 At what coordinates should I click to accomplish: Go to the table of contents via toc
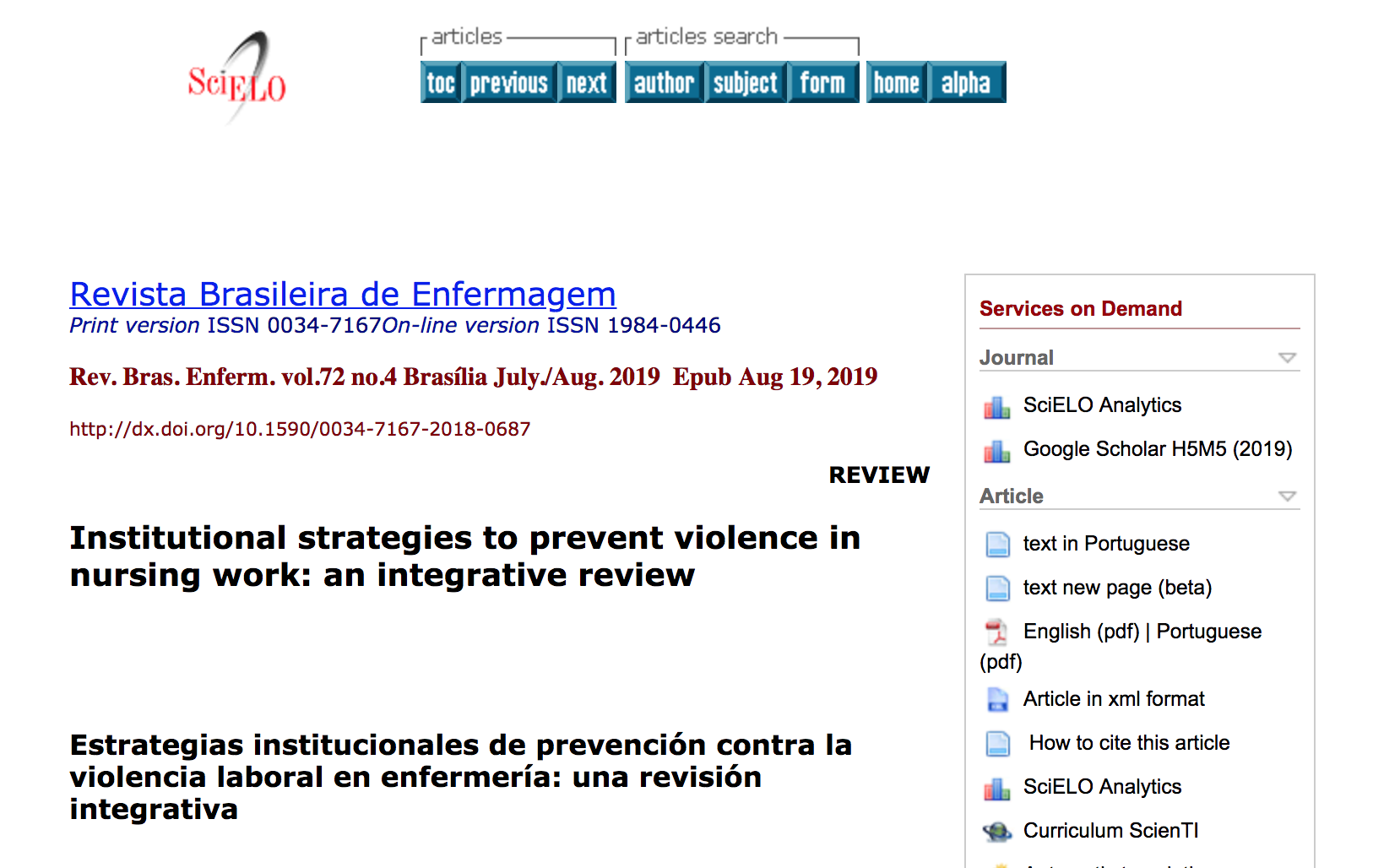[441, 83]
